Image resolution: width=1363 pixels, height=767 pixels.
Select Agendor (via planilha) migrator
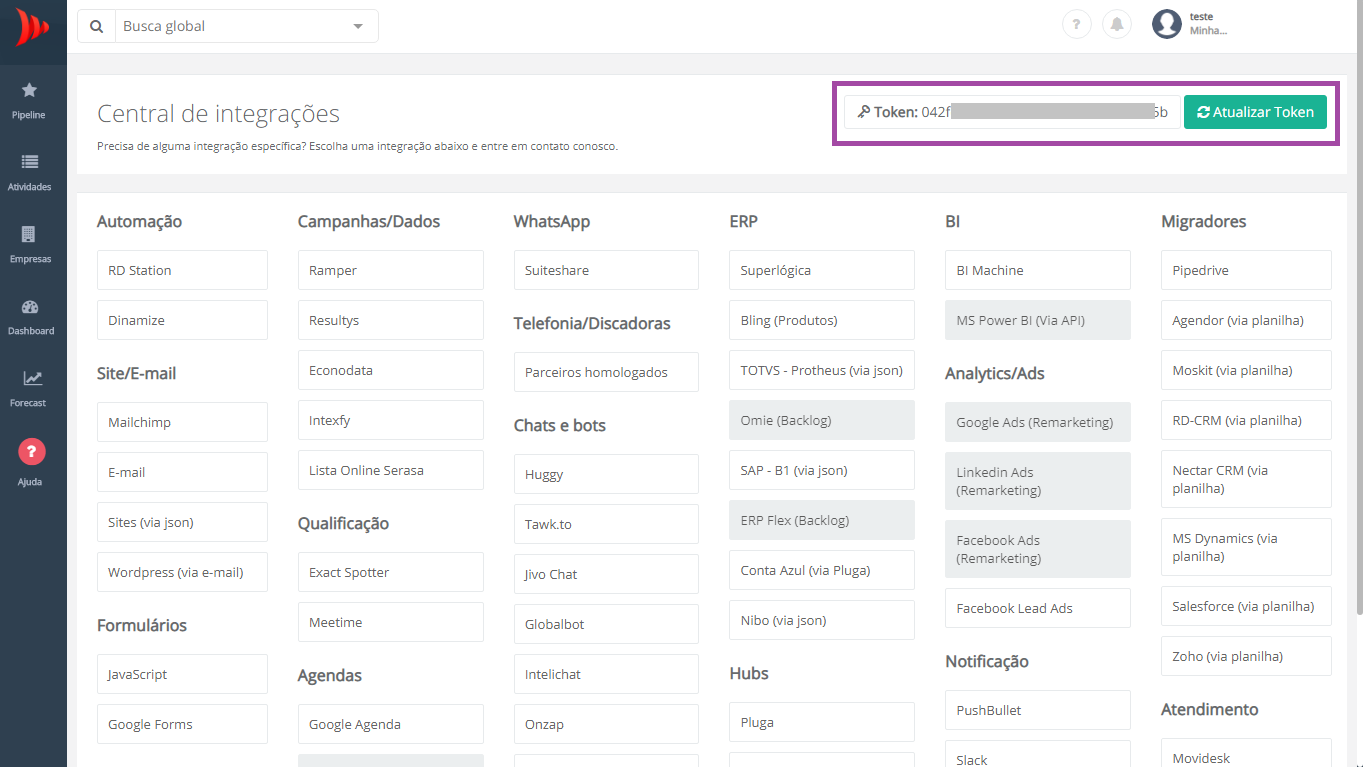1246,320
